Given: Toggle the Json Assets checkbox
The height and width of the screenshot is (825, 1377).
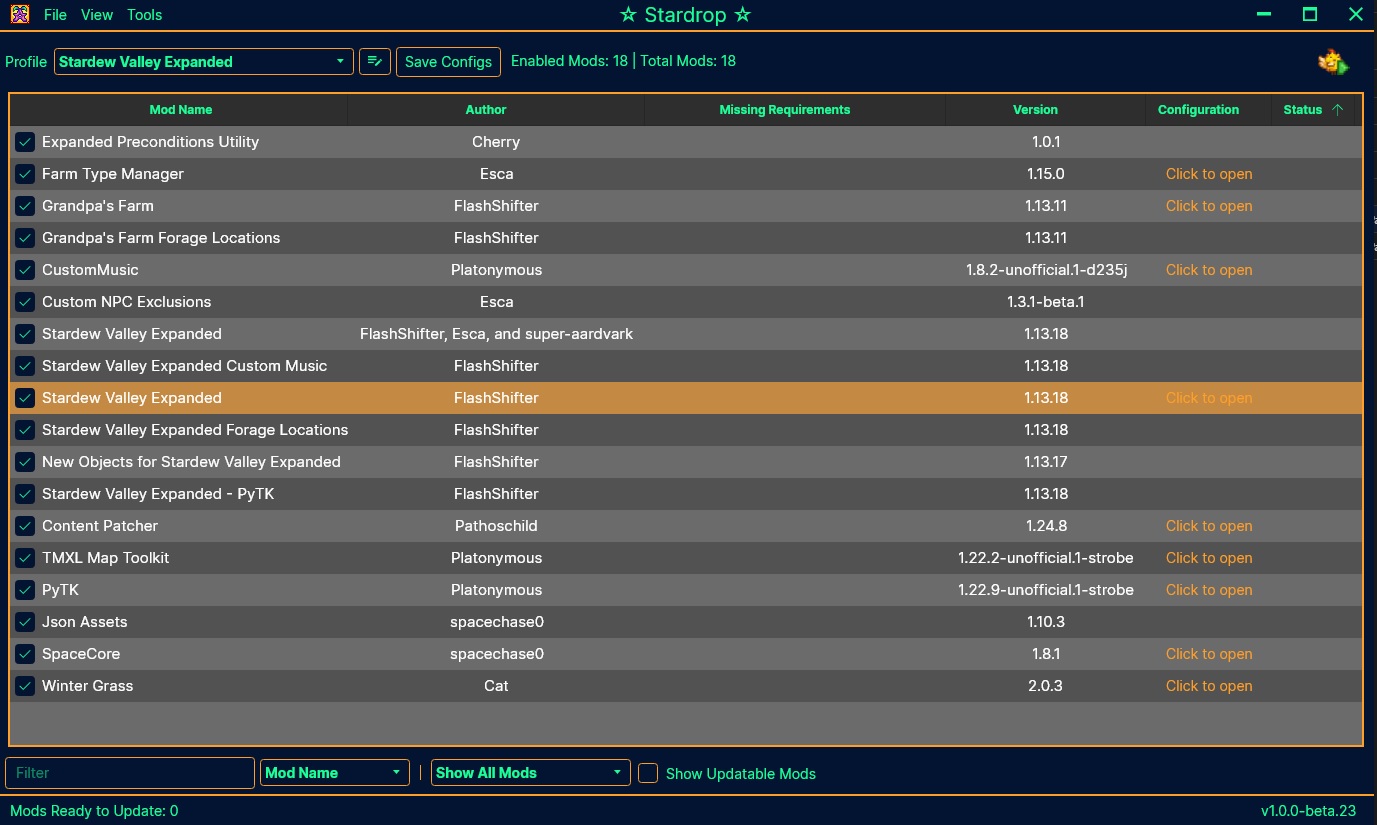Looking at the screenshot, I should [x=25, y=622].
